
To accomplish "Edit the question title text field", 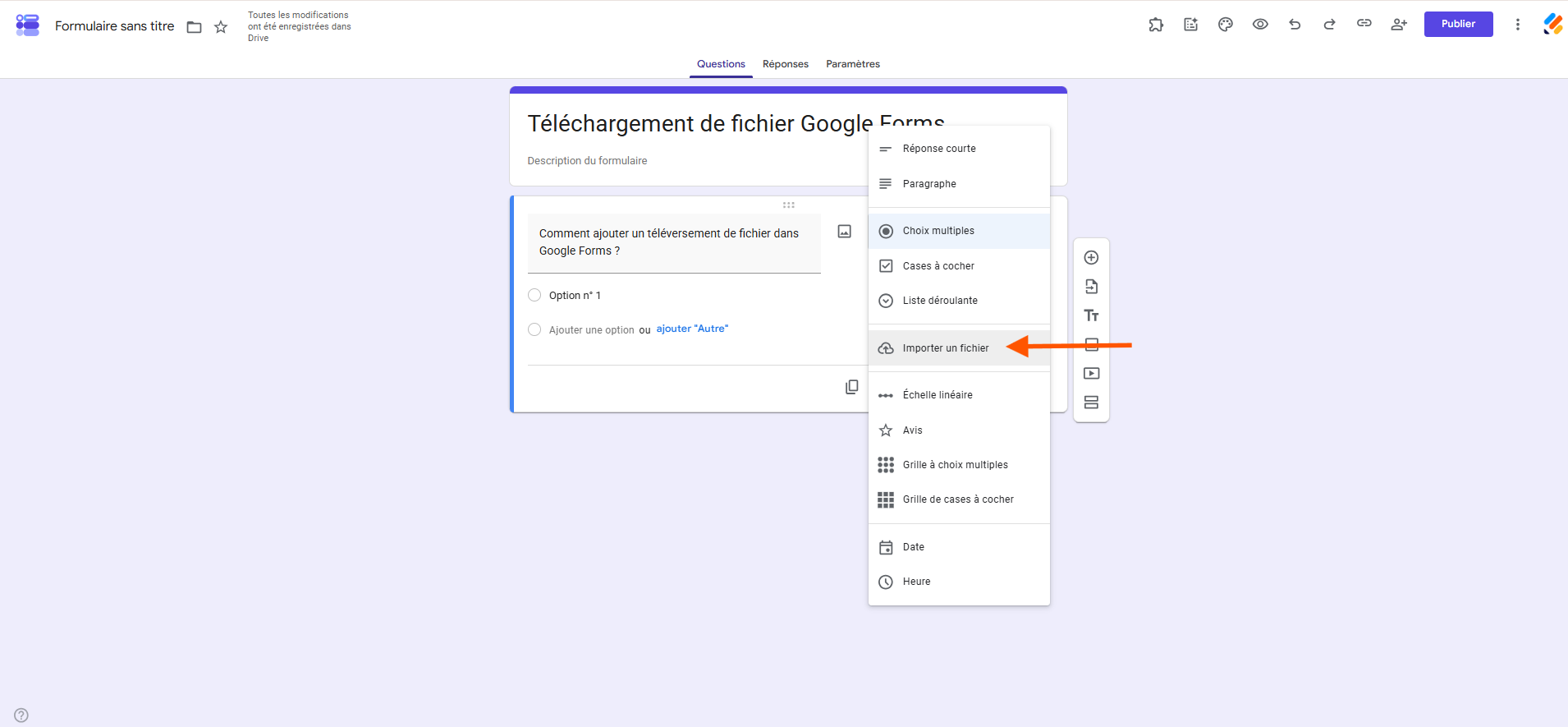I will [674, 243].
